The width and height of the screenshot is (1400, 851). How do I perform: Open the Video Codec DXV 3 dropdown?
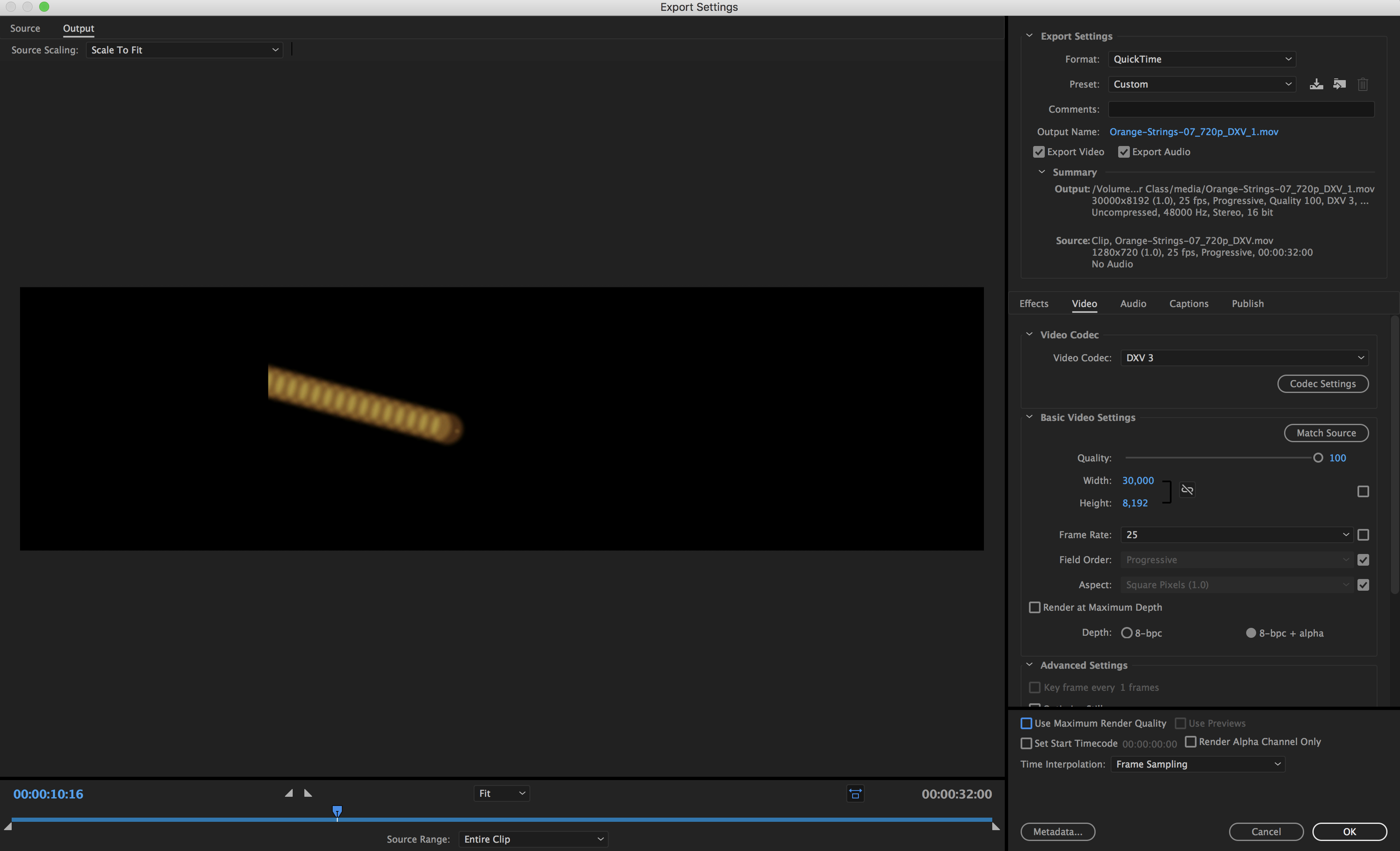1244,358
